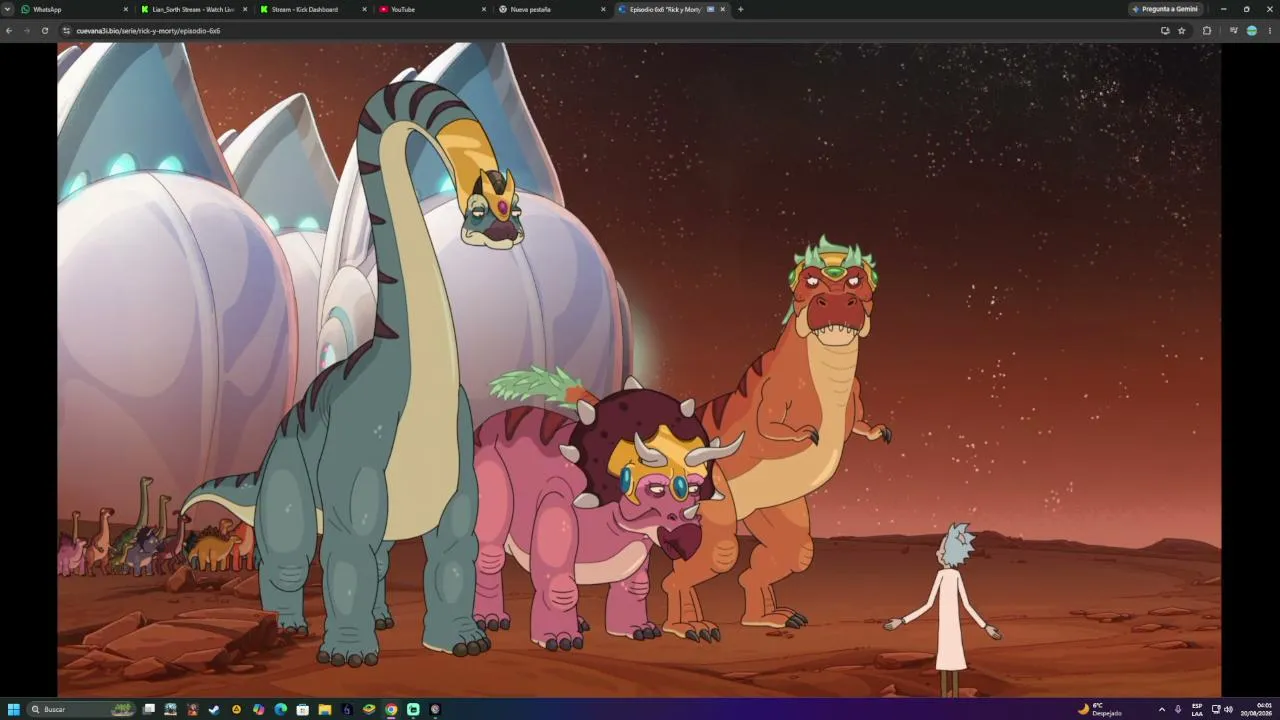1280x720 pixels.
Task: Show hidden system tray icons
Action: (1162, 709)
